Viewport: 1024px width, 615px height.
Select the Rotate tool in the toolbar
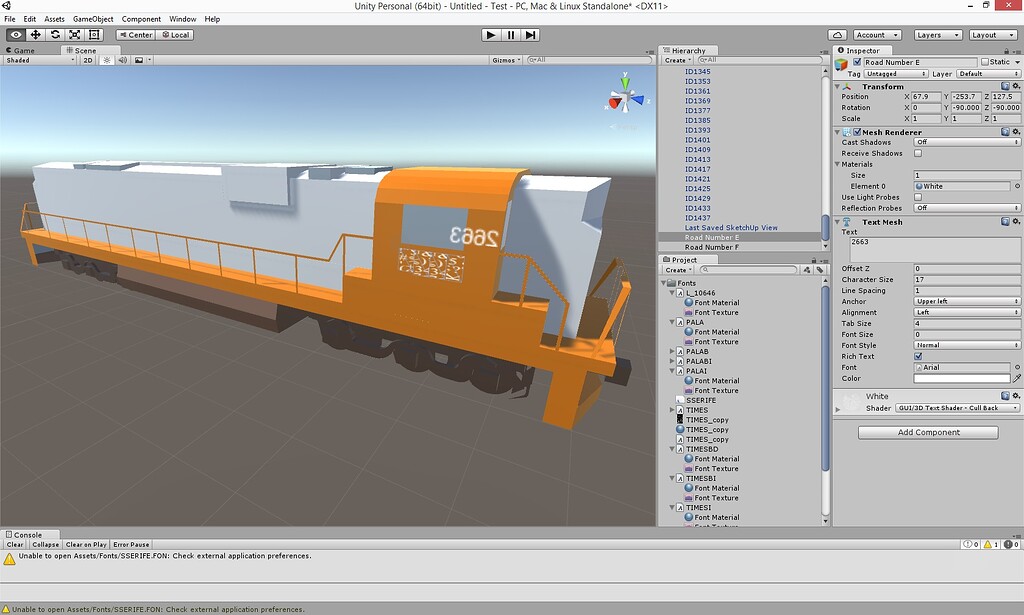click(56, 34)
